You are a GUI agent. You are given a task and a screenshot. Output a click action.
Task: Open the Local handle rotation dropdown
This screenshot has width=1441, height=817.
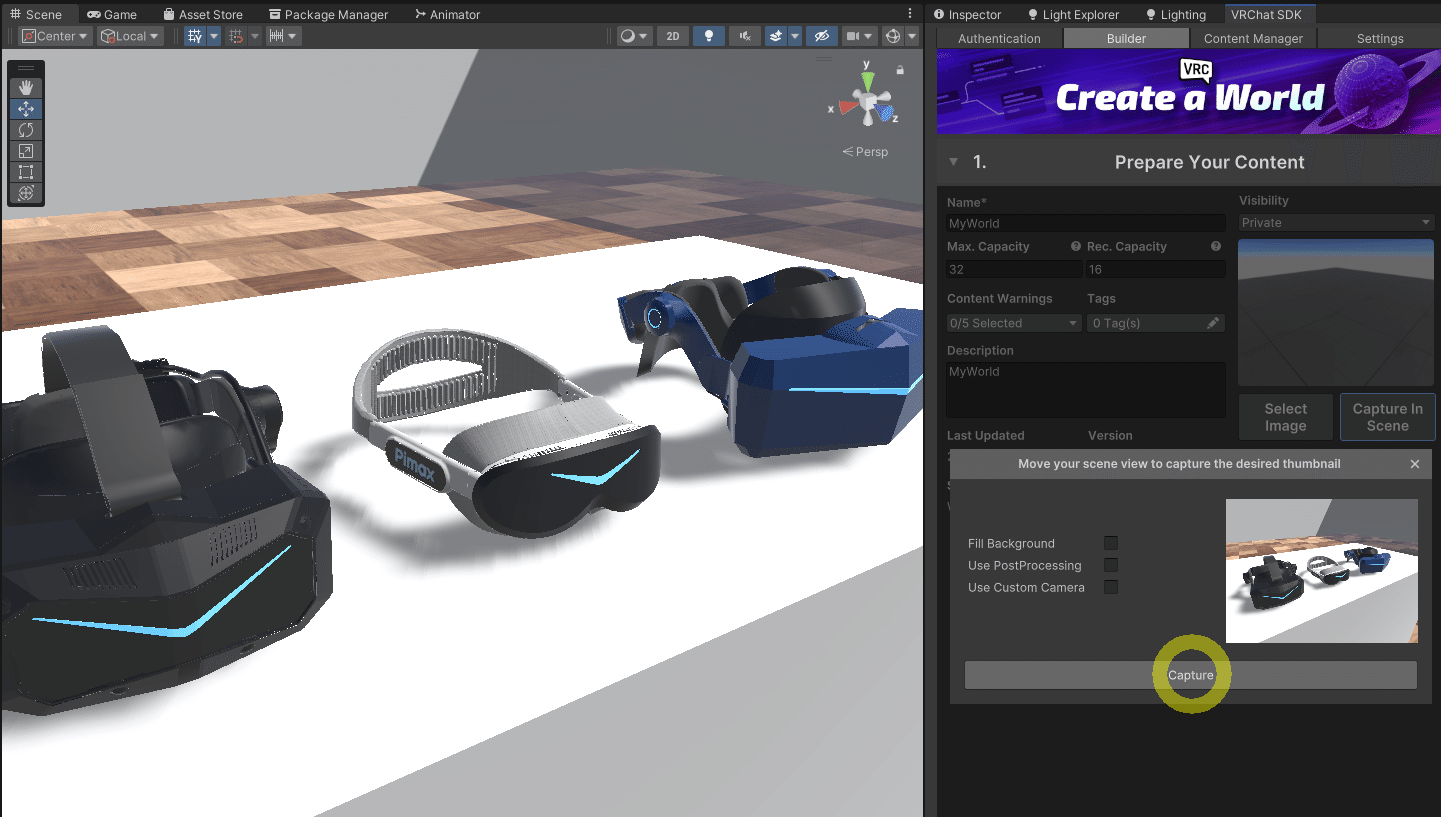[x=130, y=36]
